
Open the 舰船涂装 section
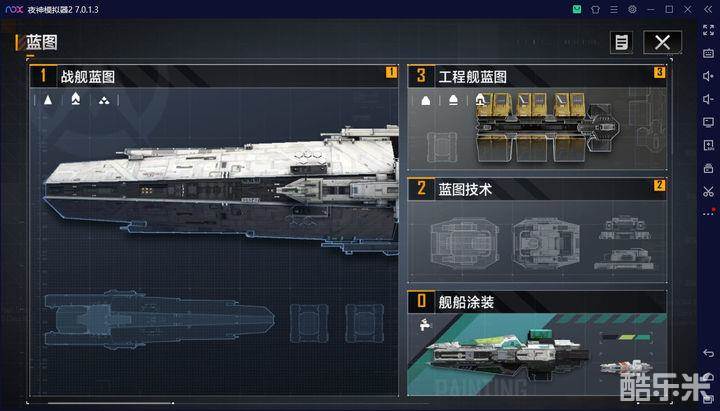pos(537,302)
